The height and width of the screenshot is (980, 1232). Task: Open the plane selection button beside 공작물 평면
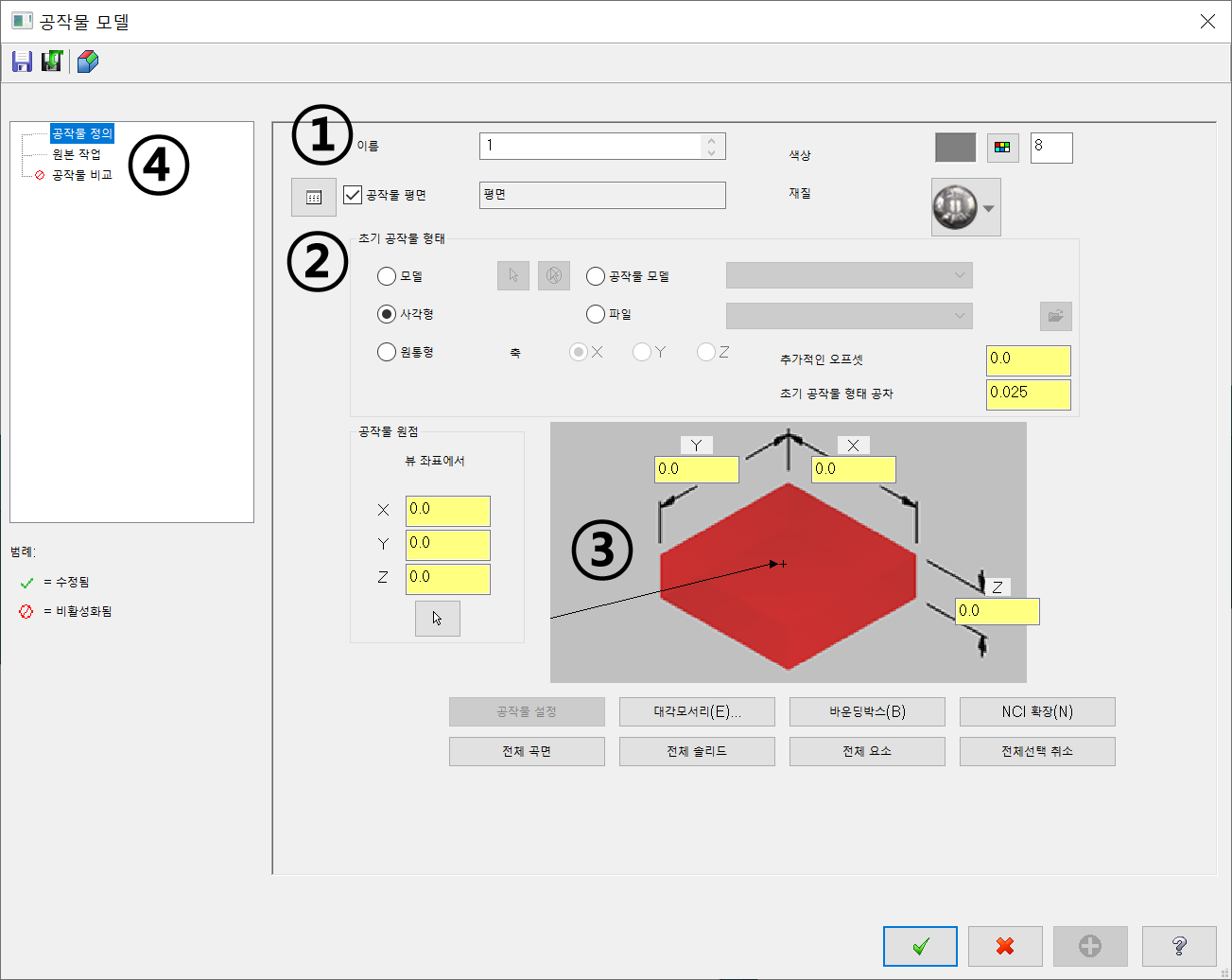(x=314, y=197)
